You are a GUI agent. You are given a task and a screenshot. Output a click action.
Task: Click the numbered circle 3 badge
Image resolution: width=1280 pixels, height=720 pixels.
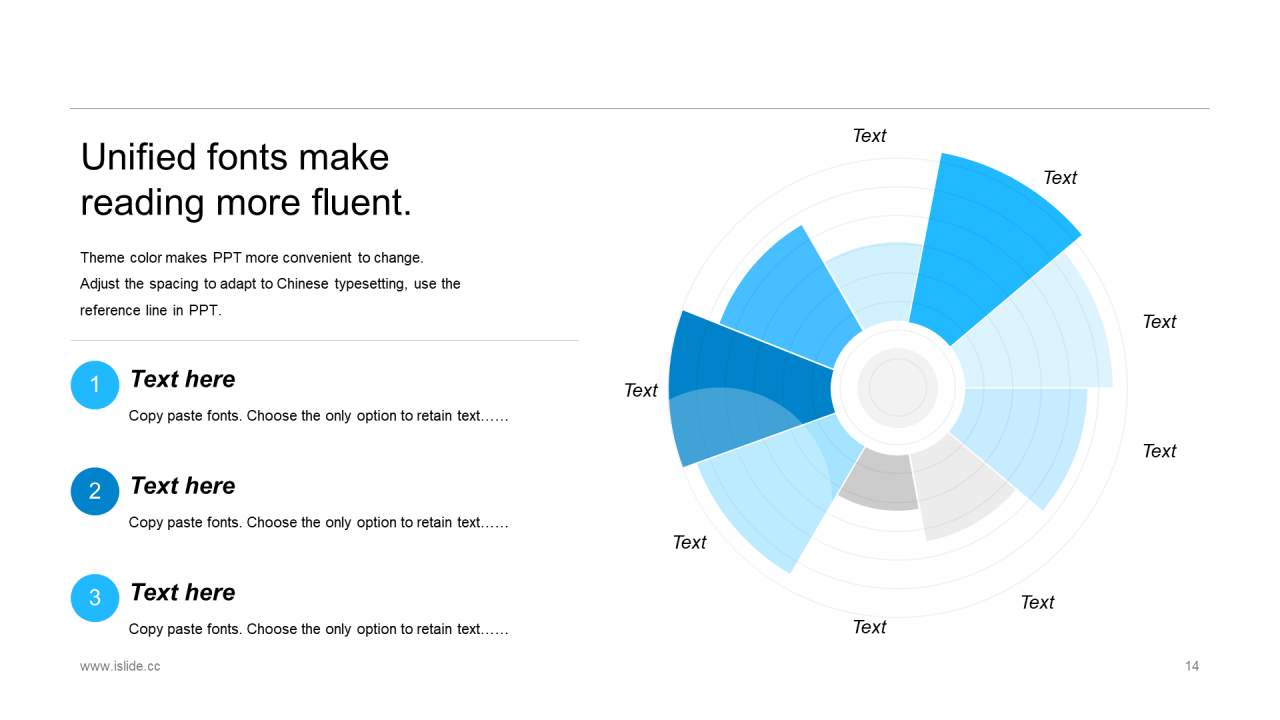click(95, 598)
